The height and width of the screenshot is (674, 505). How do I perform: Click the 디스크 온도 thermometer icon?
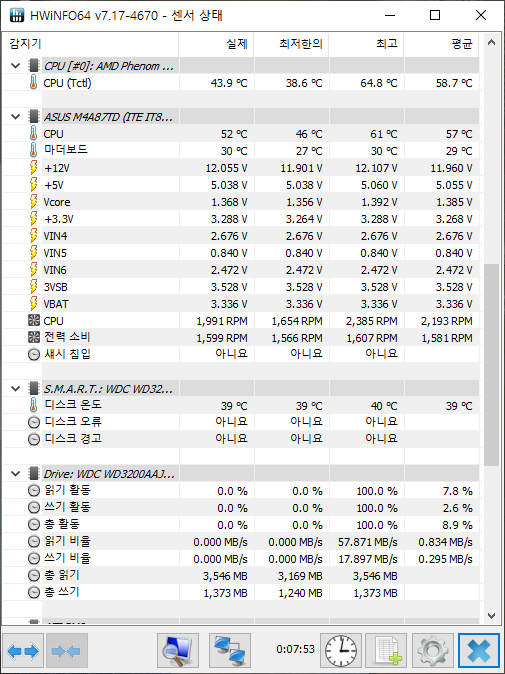(34, 405)
